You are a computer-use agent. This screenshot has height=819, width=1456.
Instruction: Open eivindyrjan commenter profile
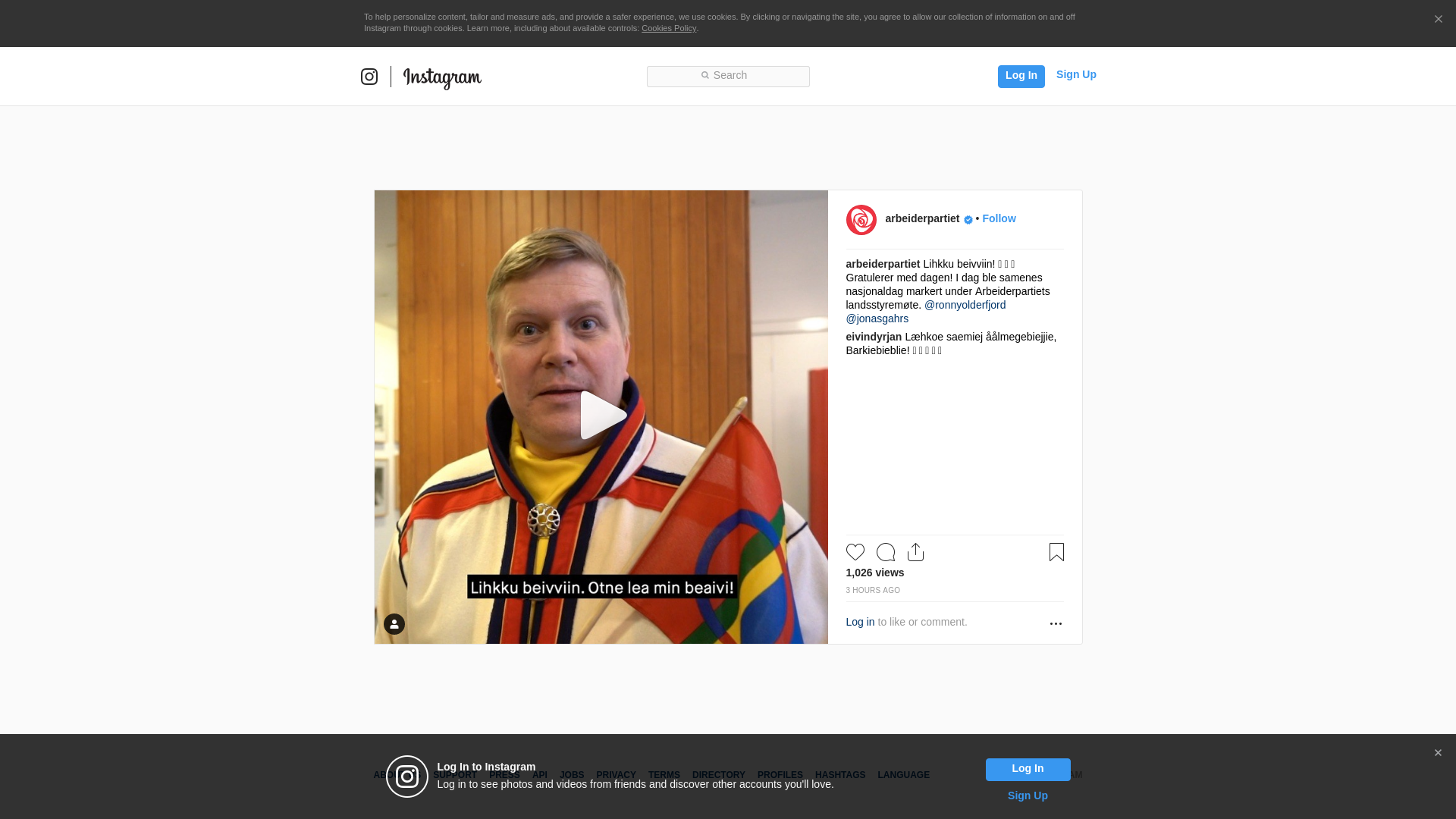874,337
